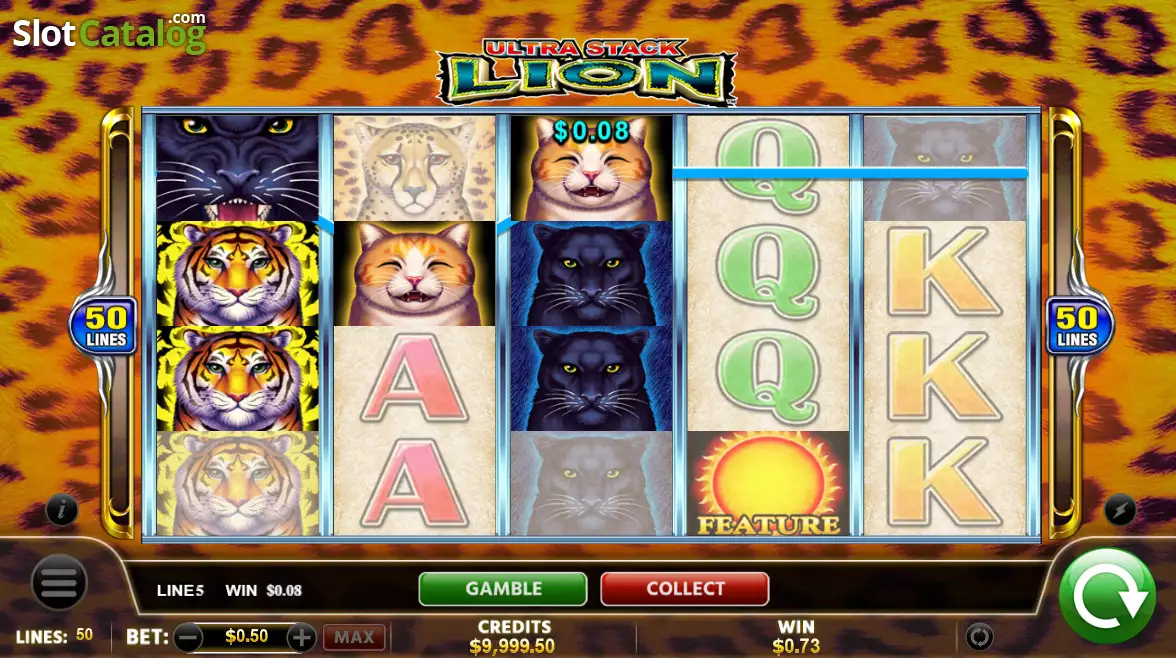Open the info paytable icon
This screenshot has height=658, width=1176.
(62, 510)
